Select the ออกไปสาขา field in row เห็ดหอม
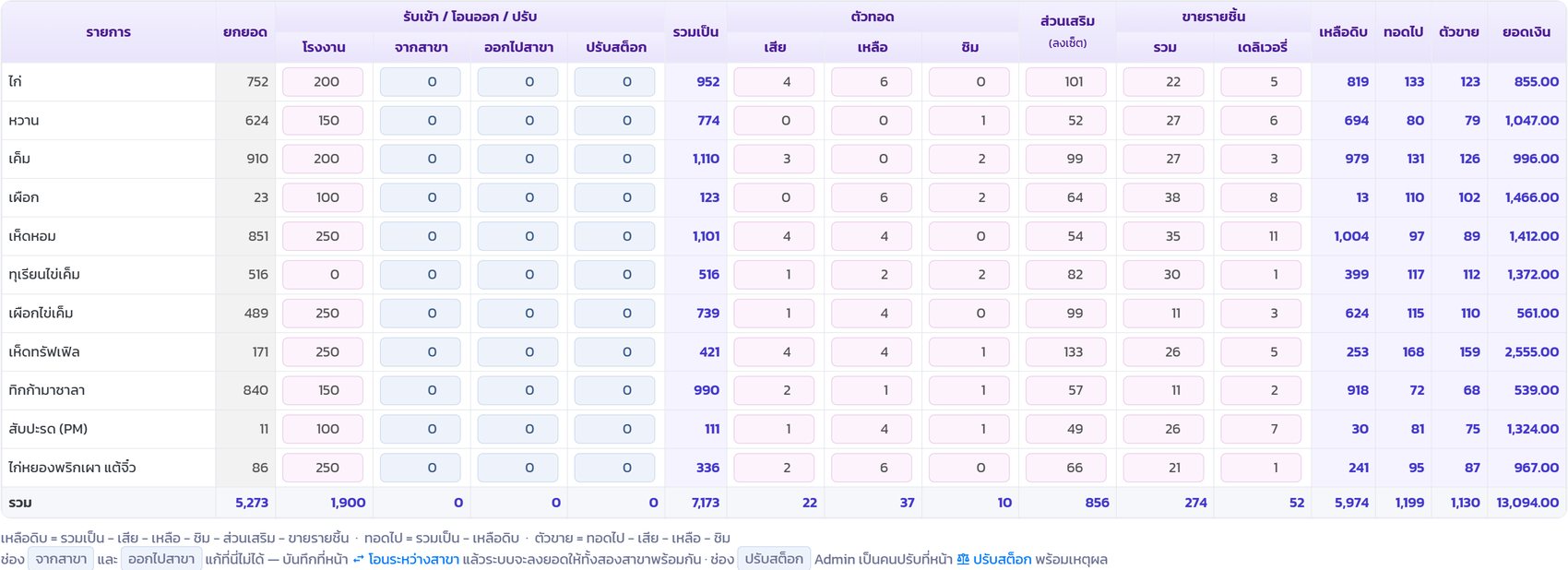Viewport: 1568px width, 570px height. [x=517, y=236]
